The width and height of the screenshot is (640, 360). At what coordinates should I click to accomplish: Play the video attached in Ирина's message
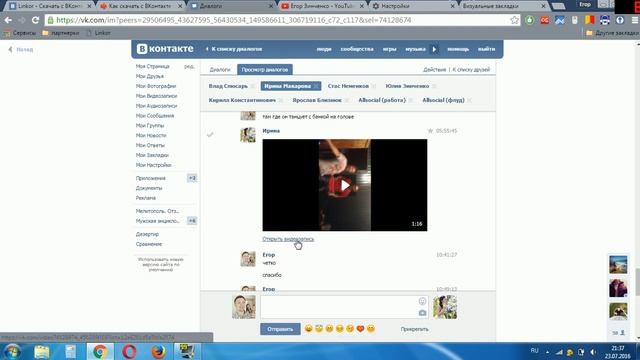(345, 185)
